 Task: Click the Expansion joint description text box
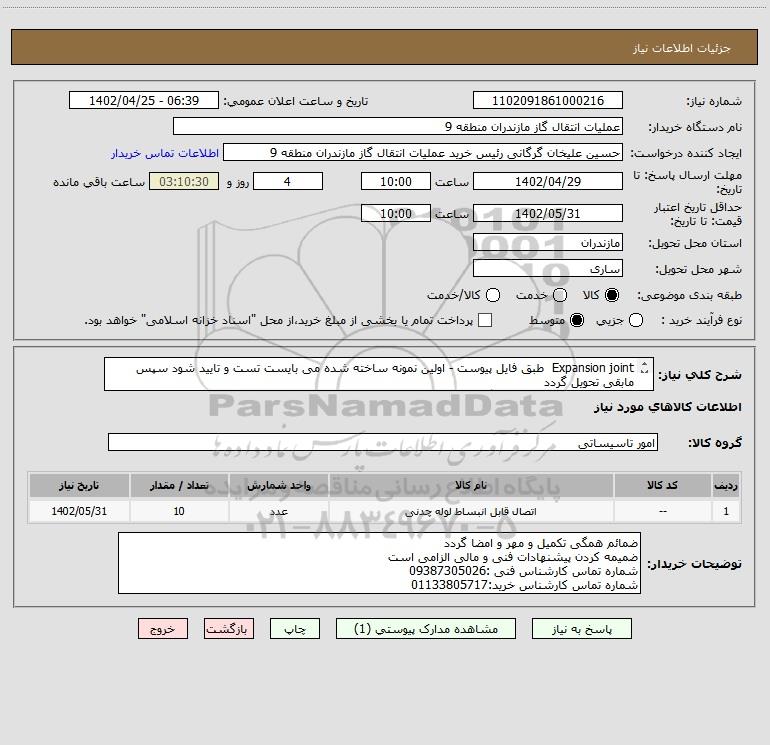click(379, 375)
